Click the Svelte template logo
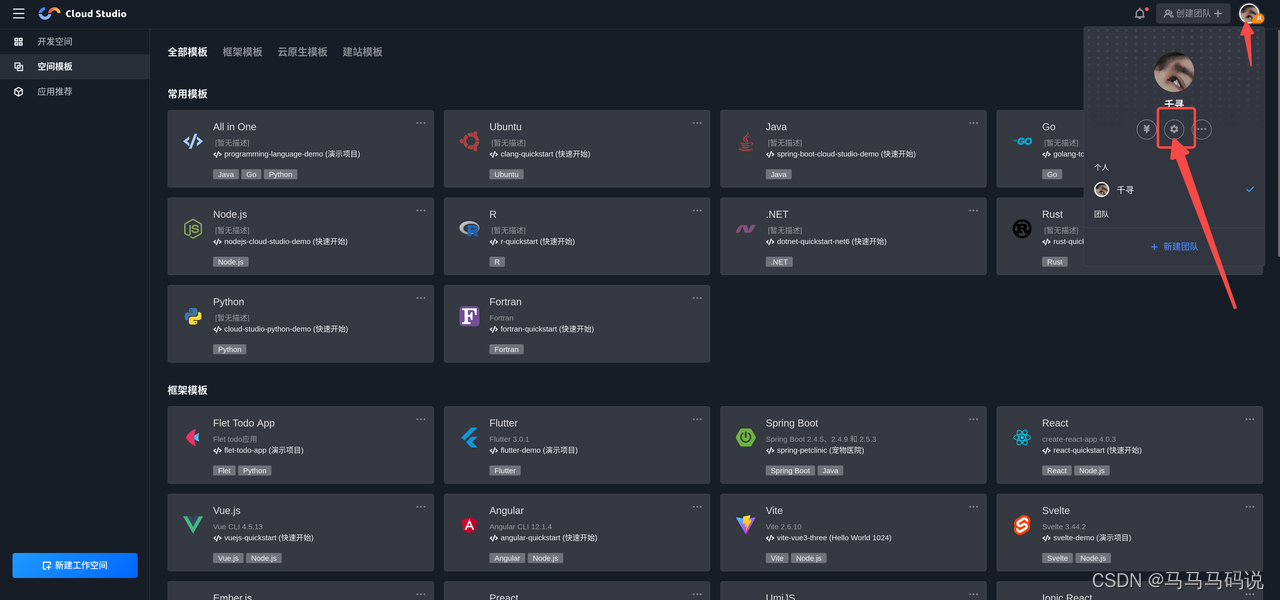This screenshot has width=1280, height=600. pyautogui.click(x=1021, y=525)
